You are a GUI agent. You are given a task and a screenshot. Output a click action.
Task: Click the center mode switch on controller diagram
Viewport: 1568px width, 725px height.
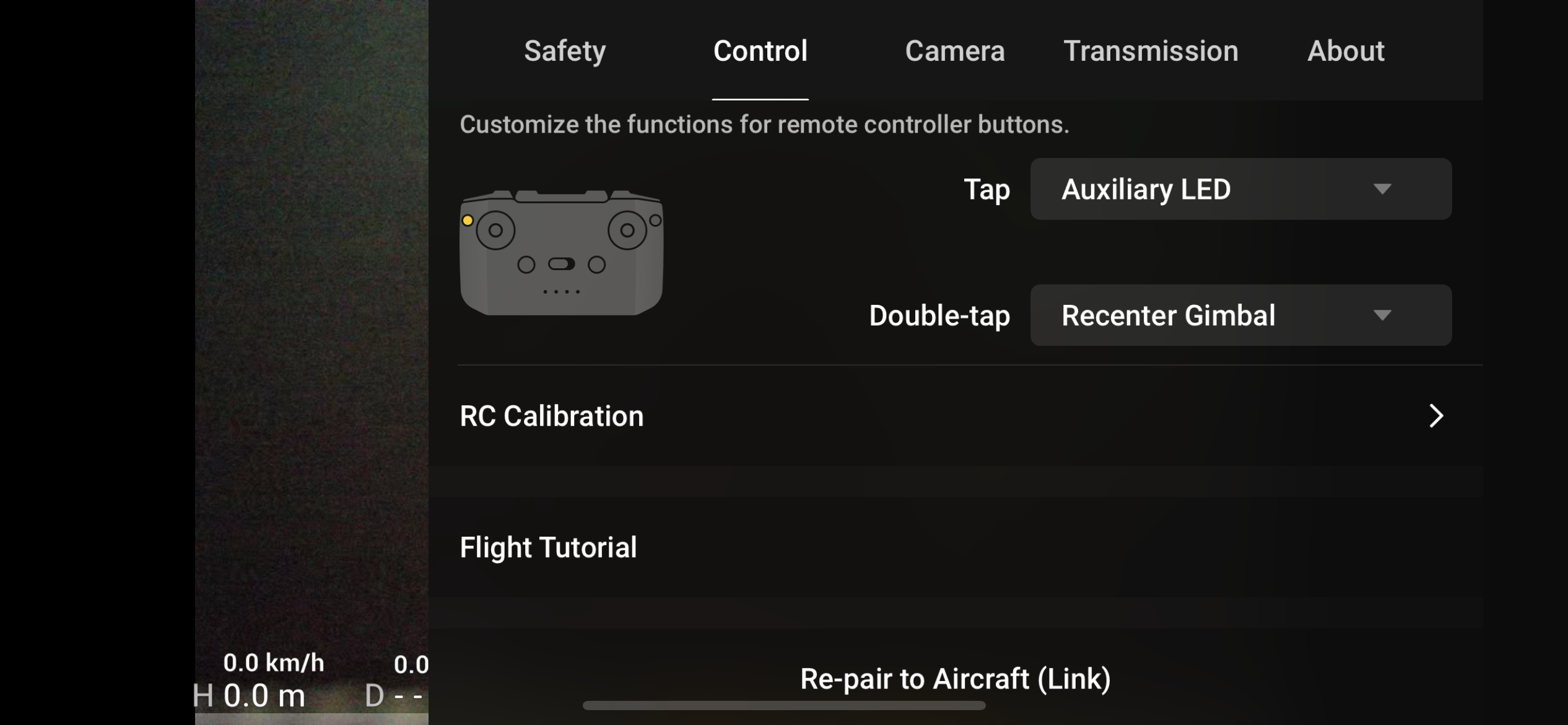[x=562, y=265]
